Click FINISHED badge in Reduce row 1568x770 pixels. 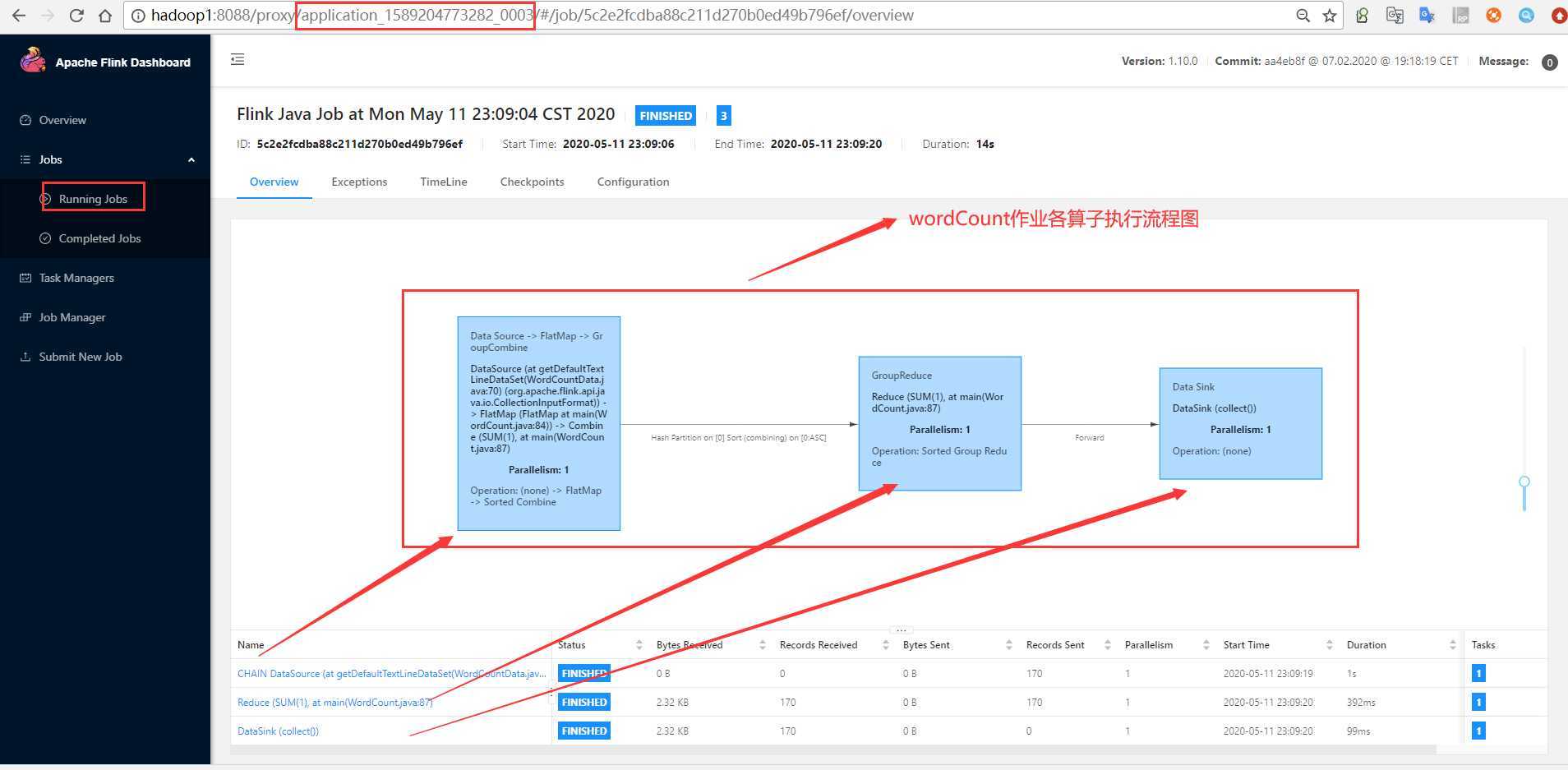pos(583,703)
